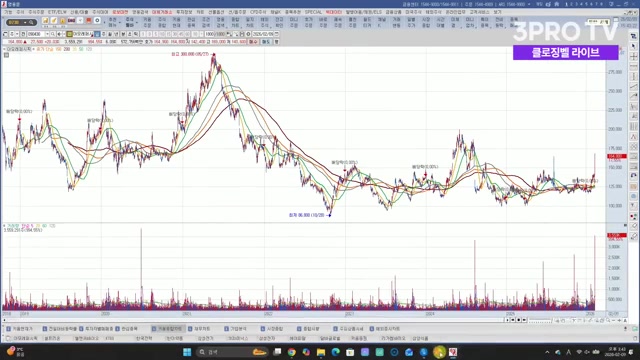640x360 pixels.
Task: Click the first chart scroll arrow button
Action: [x=507, y=320]
